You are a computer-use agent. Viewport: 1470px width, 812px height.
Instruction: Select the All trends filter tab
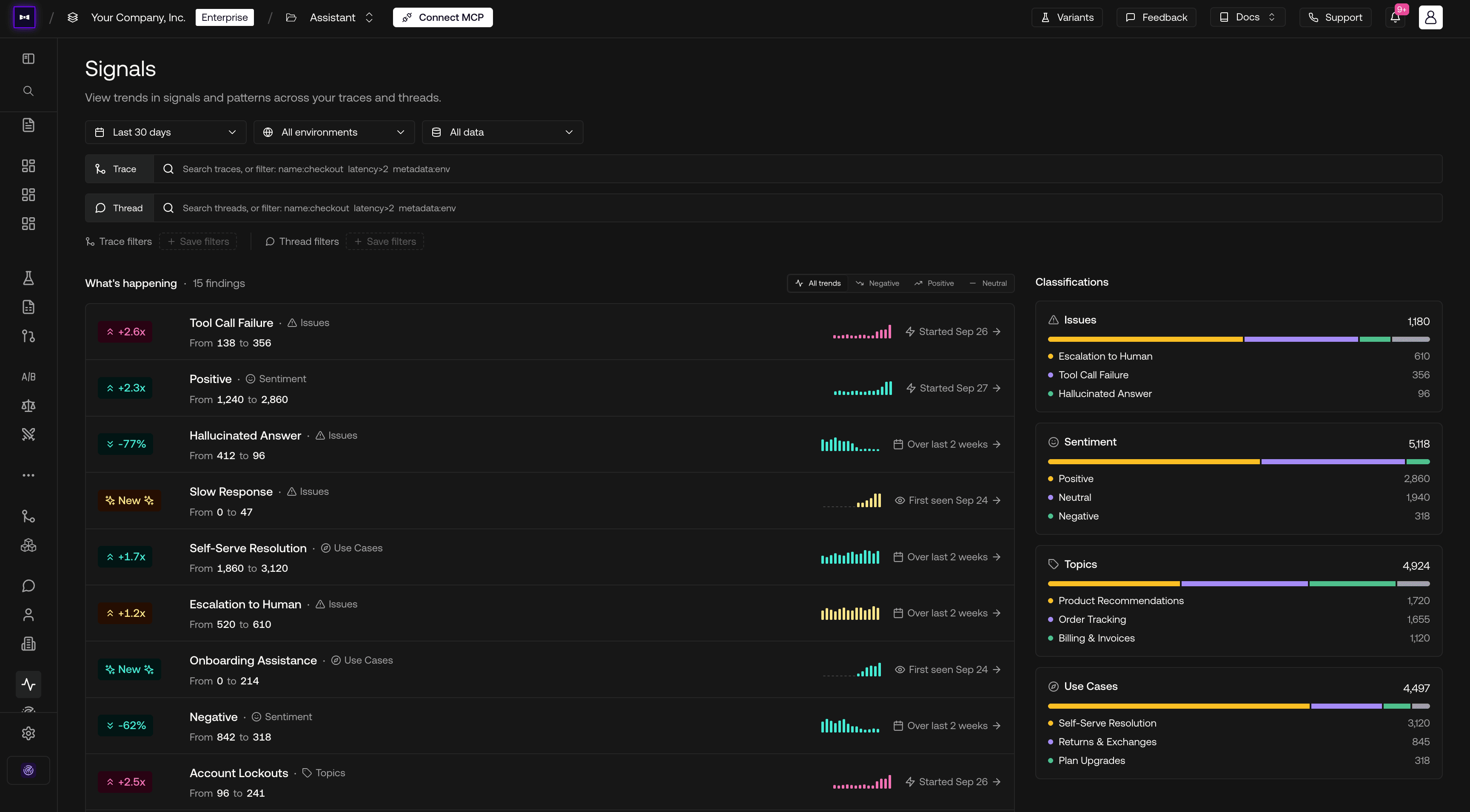(818, 284)
